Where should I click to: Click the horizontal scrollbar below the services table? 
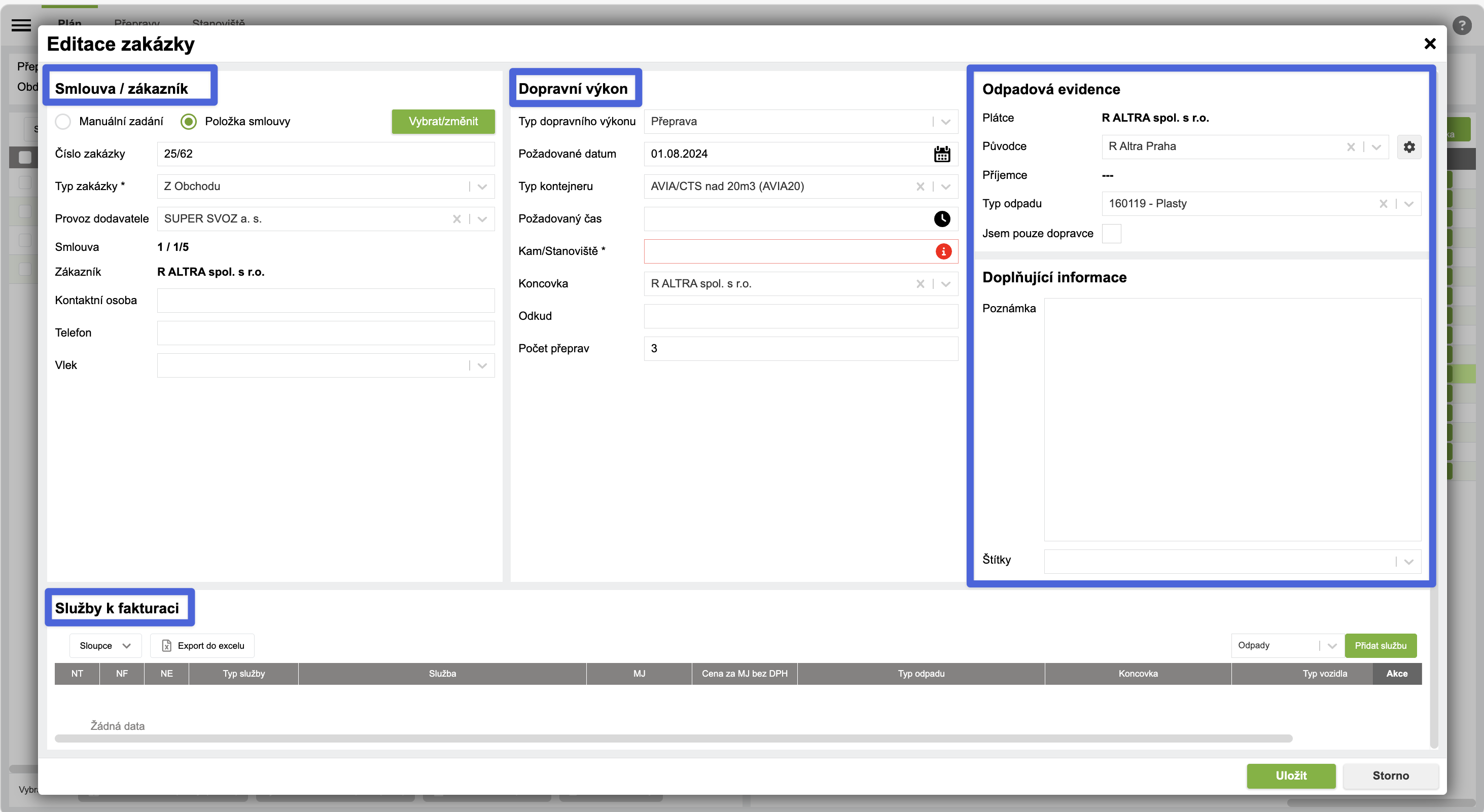pos(674,739)
